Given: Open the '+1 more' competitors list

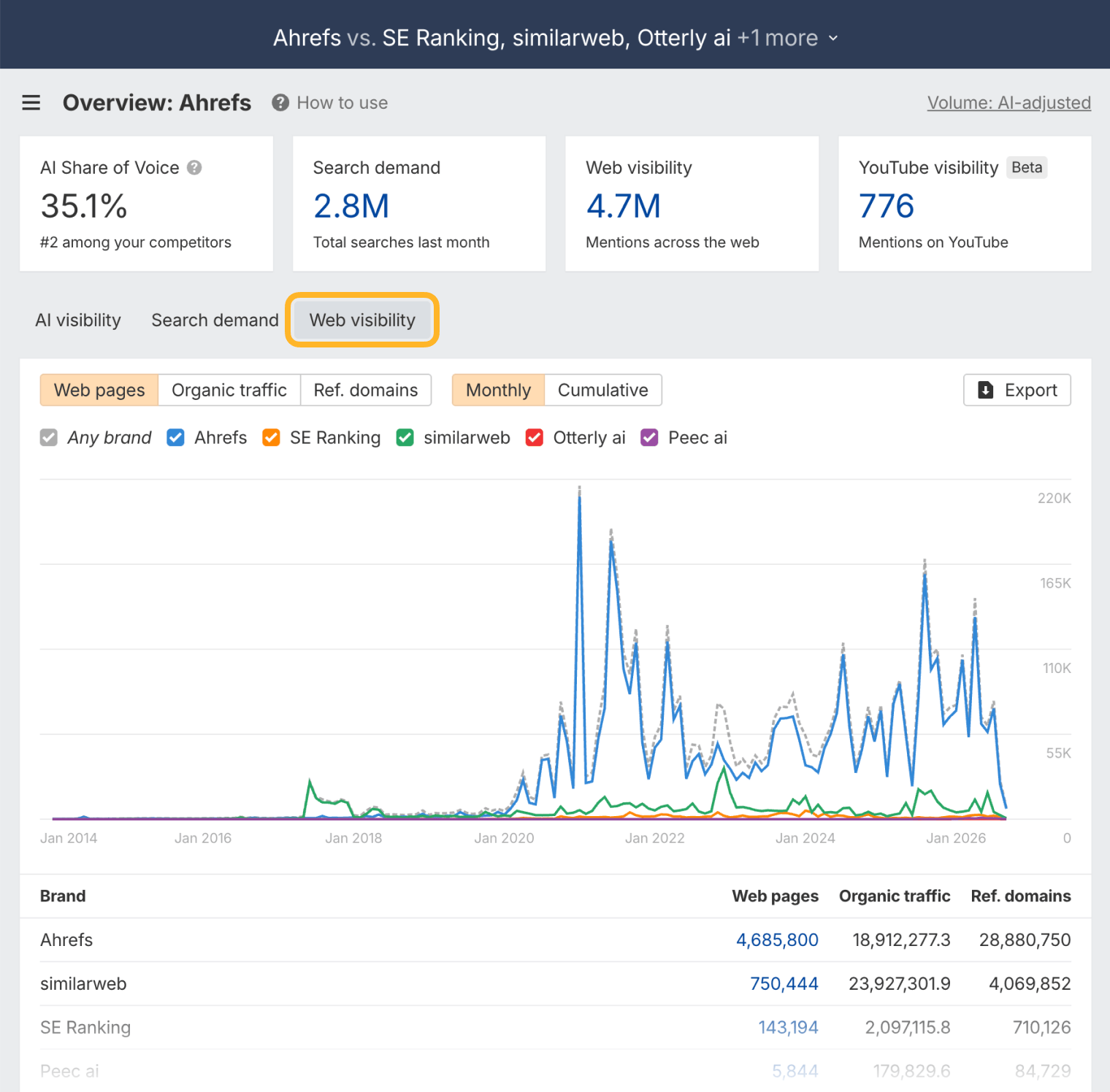Looking at the screenshot, I should pos(778,38).
